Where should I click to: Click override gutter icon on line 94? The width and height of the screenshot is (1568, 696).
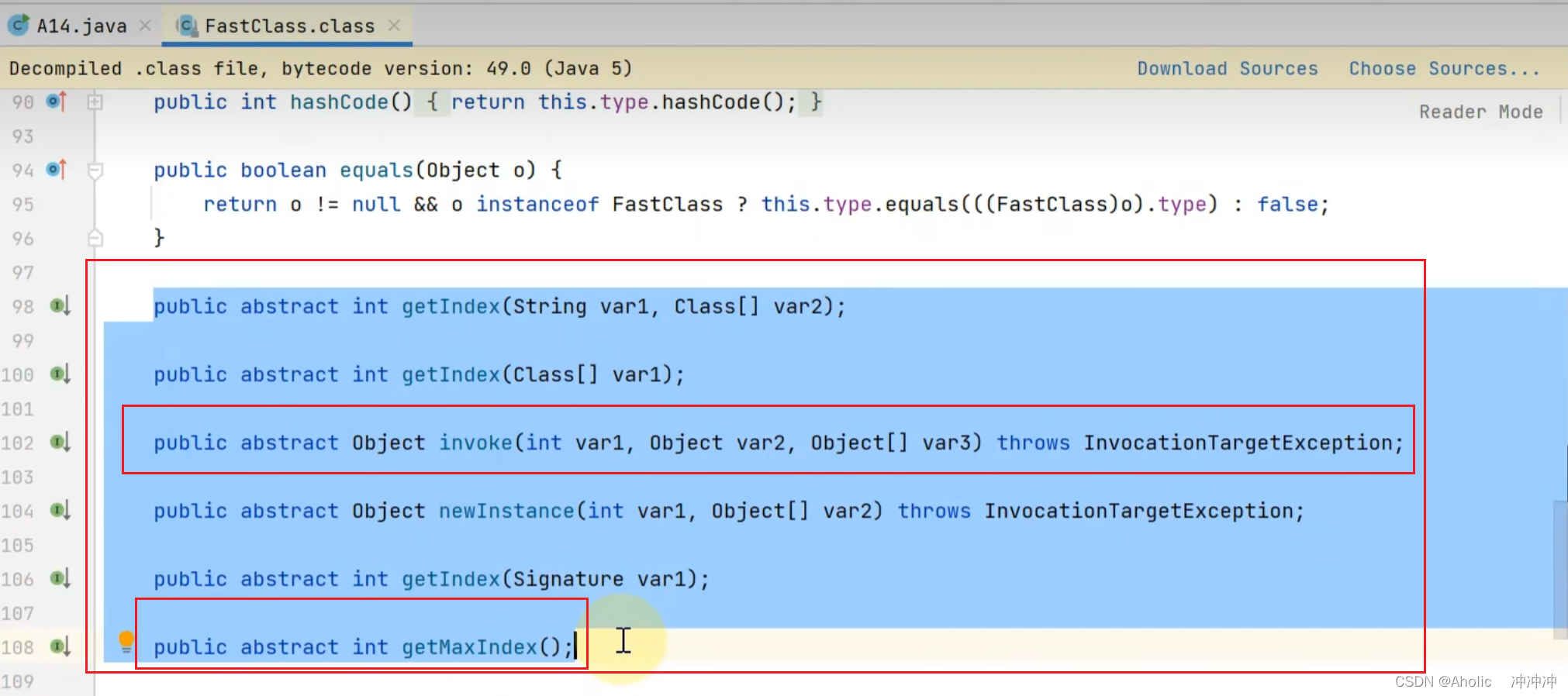[x=57, y=169]
